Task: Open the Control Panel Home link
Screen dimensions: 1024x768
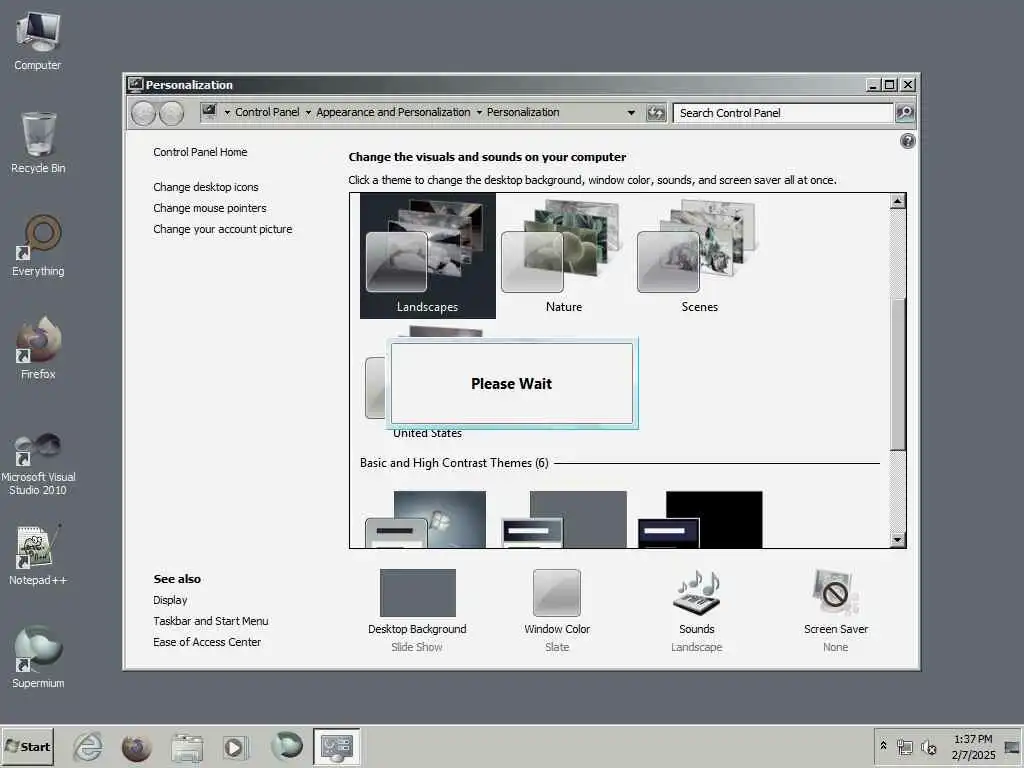Action: coord(200,152)
